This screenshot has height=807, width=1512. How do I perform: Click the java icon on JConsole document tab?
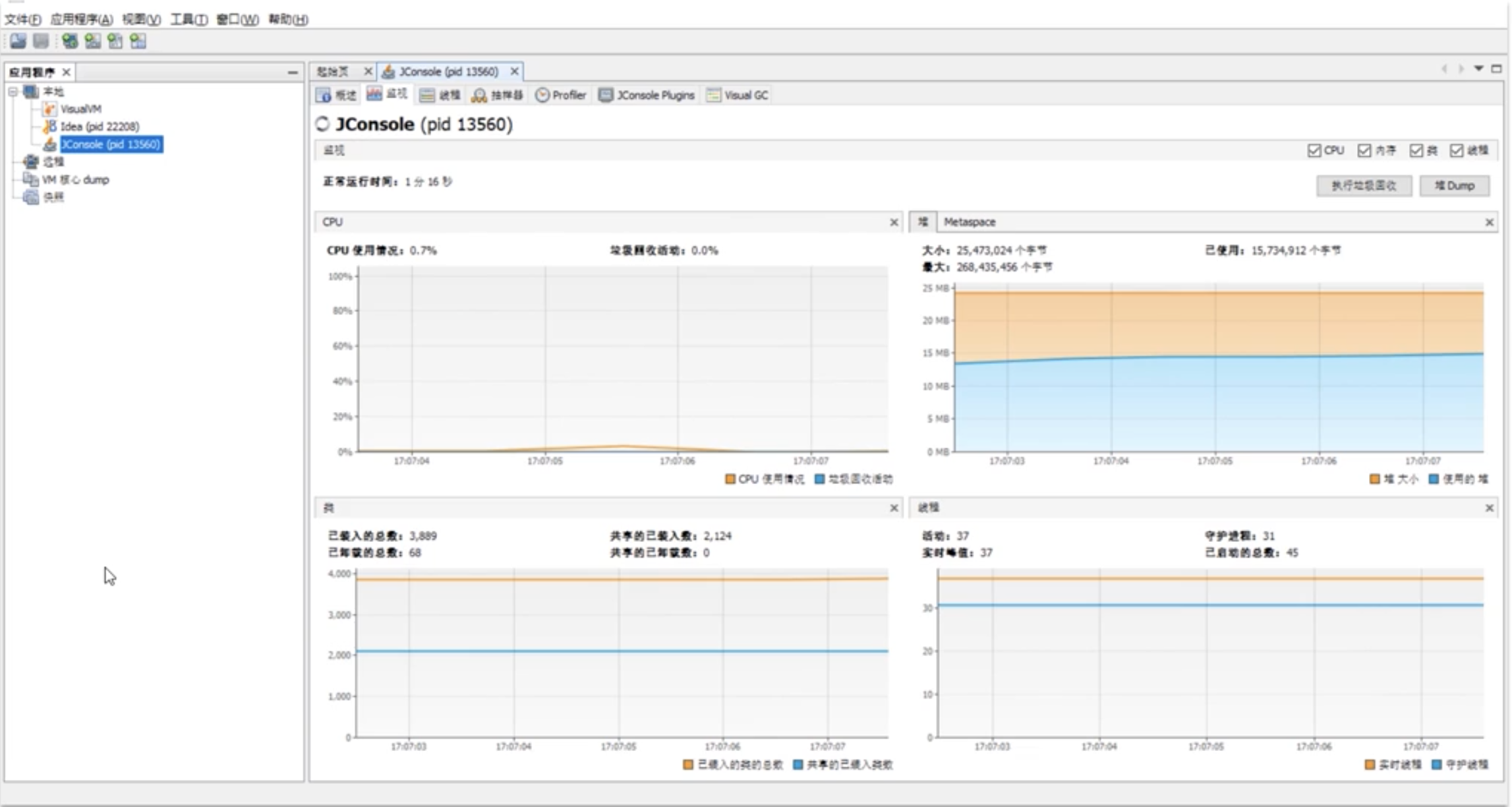coord(389,71)
